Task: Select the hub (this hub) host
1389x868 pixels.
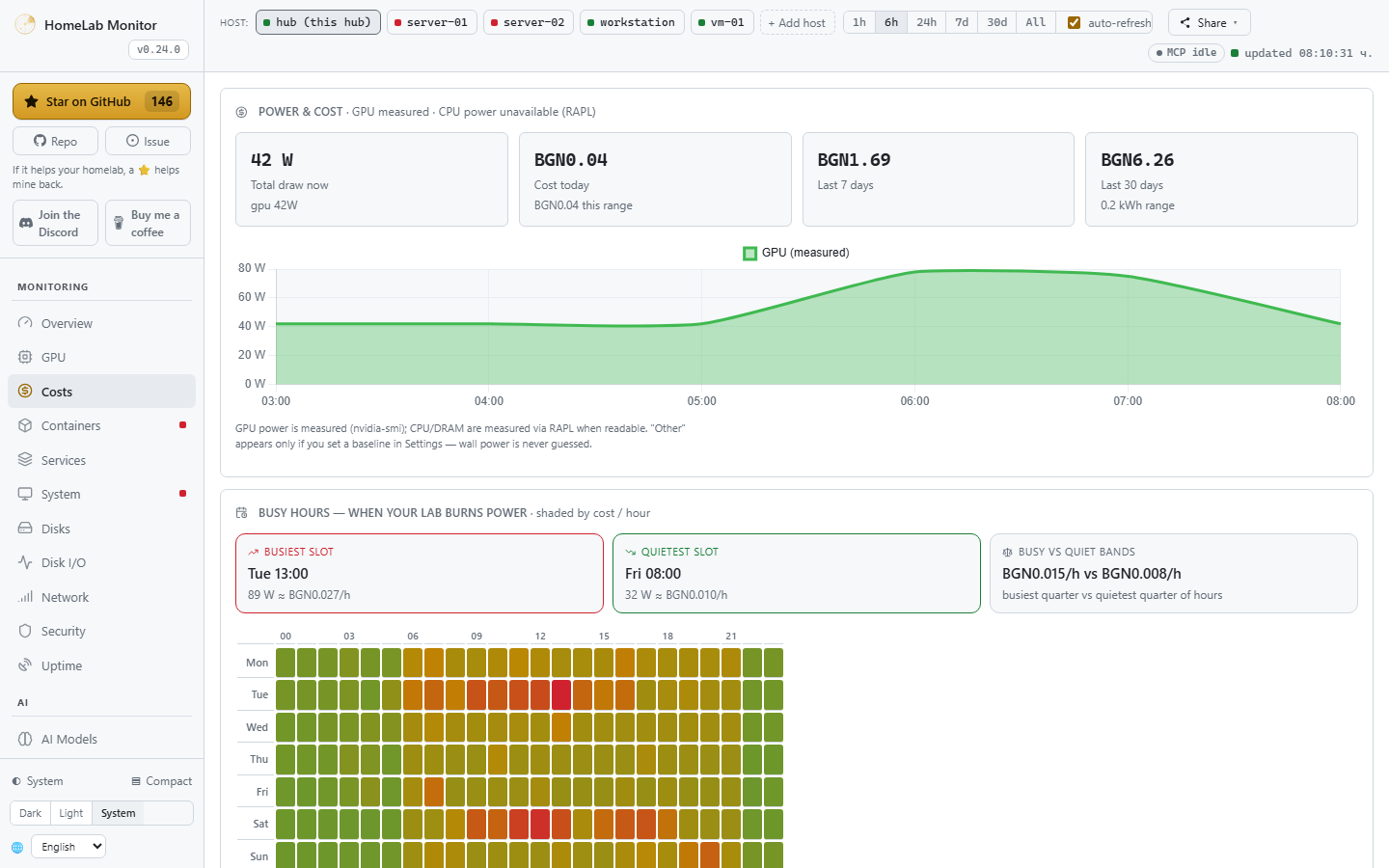Action: pyautogui.click(x=318, y=22)
